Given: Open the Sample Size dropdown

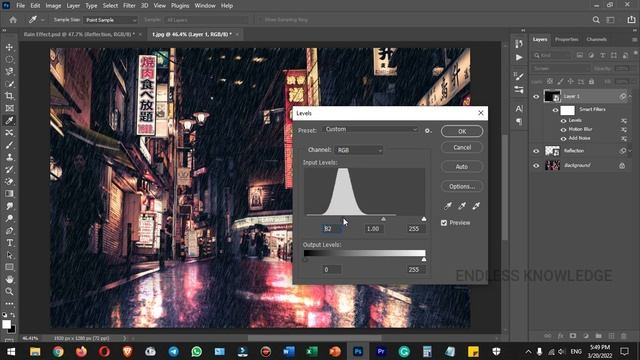Looking at the screenshot, I should (110, 20).
